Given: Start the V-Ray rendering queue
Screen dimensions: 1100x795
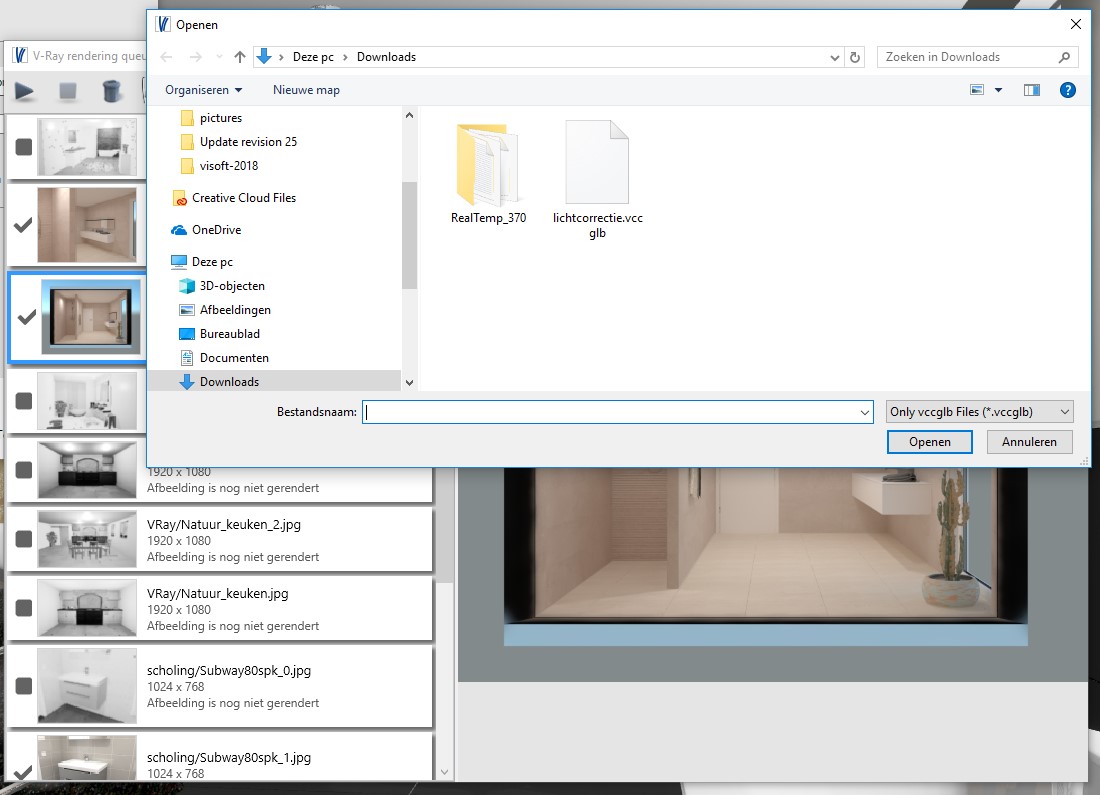Looking at the screenshot, I should [x=25, y=90].
